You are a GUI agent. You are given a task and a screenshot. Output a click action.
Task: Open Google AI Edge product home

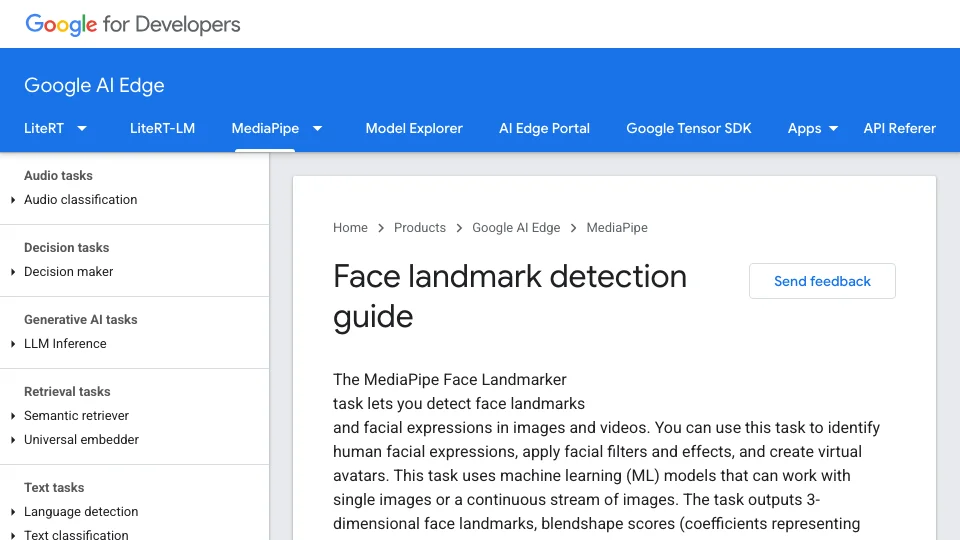(x=94, y=85)
